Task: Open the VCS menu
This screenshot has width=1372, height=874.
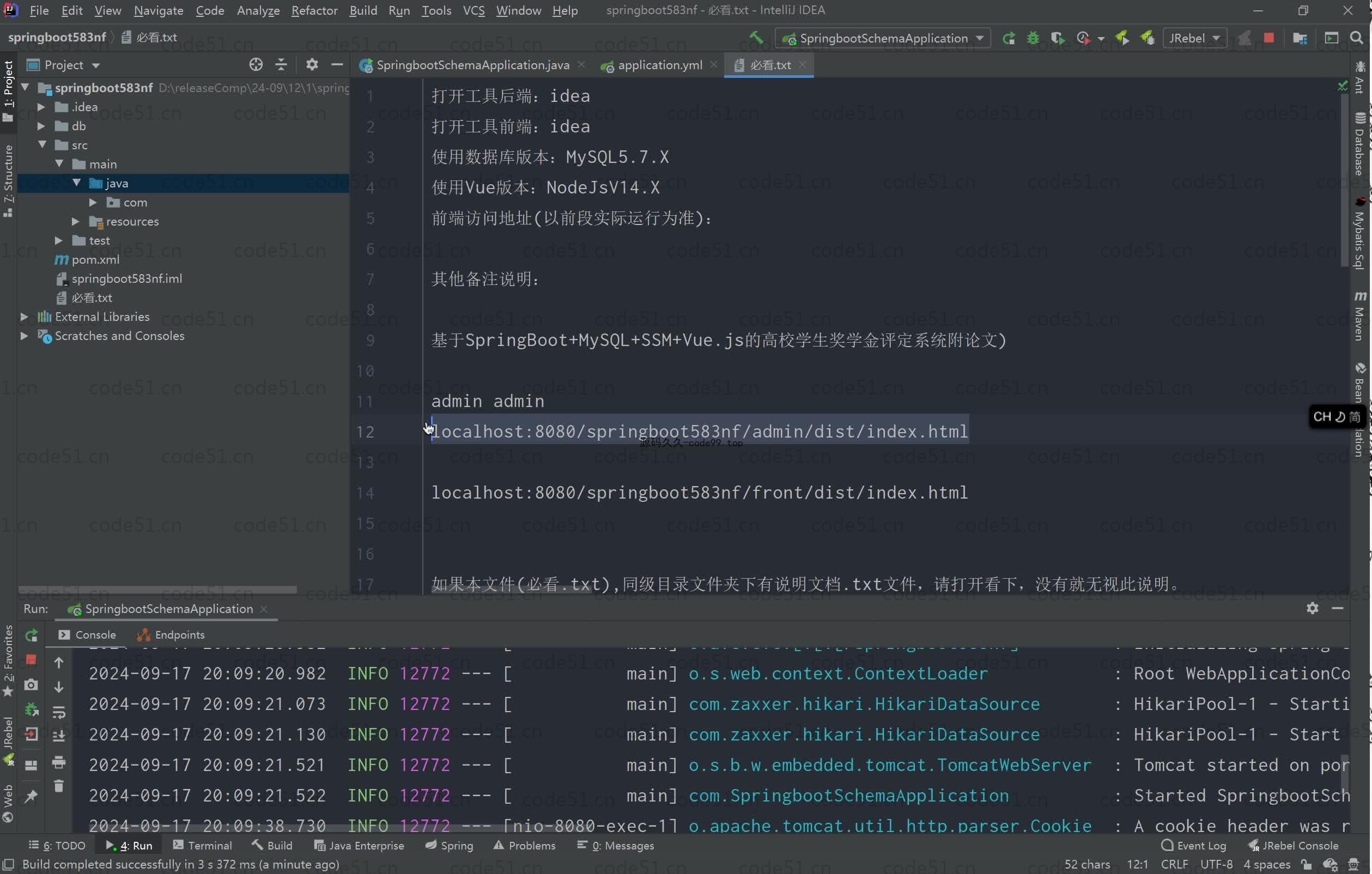Action: (473, 10)
